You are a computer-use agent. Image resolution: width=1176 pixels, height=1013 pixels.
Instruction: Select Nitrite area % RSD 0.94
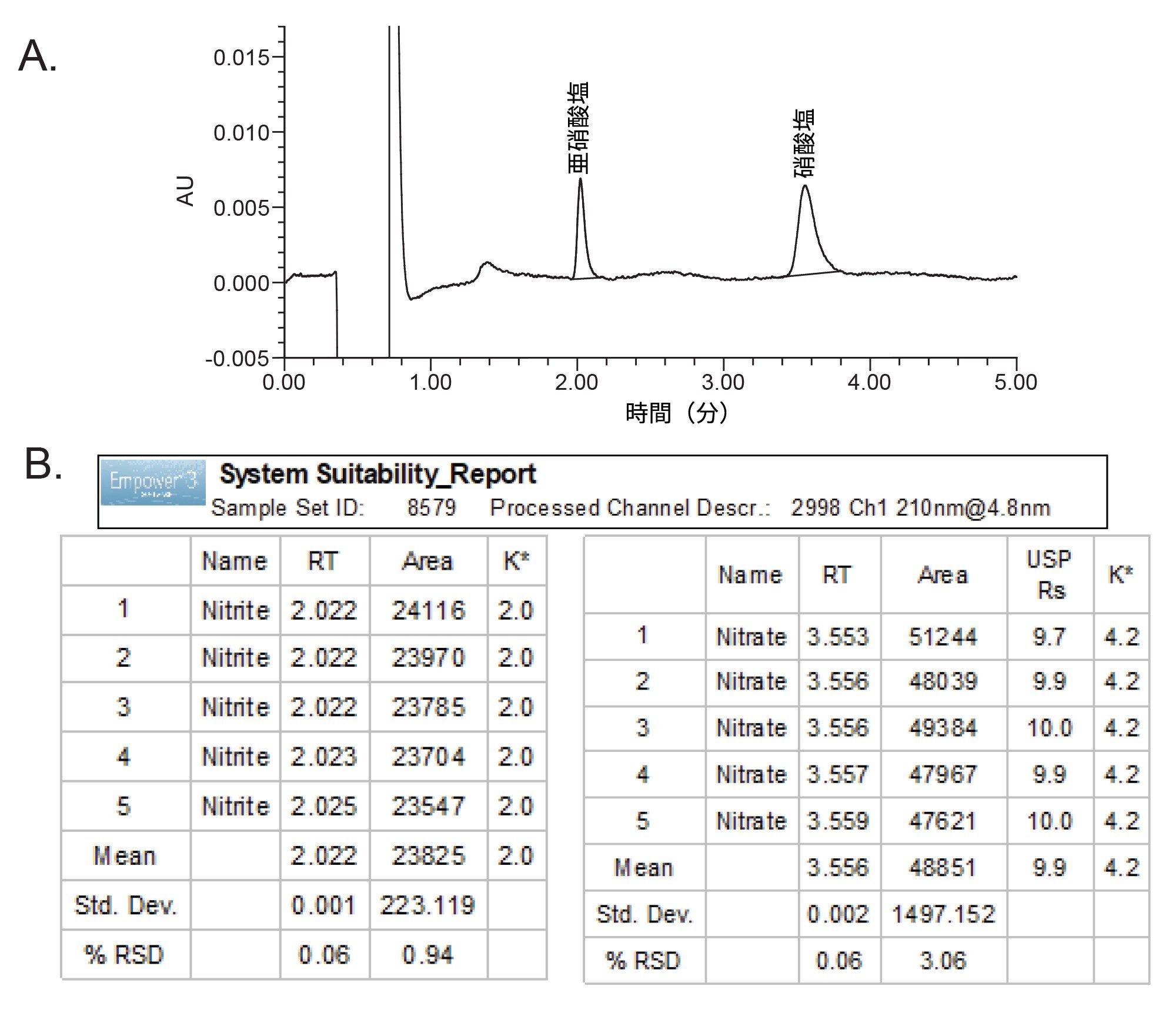pos(427,955)
